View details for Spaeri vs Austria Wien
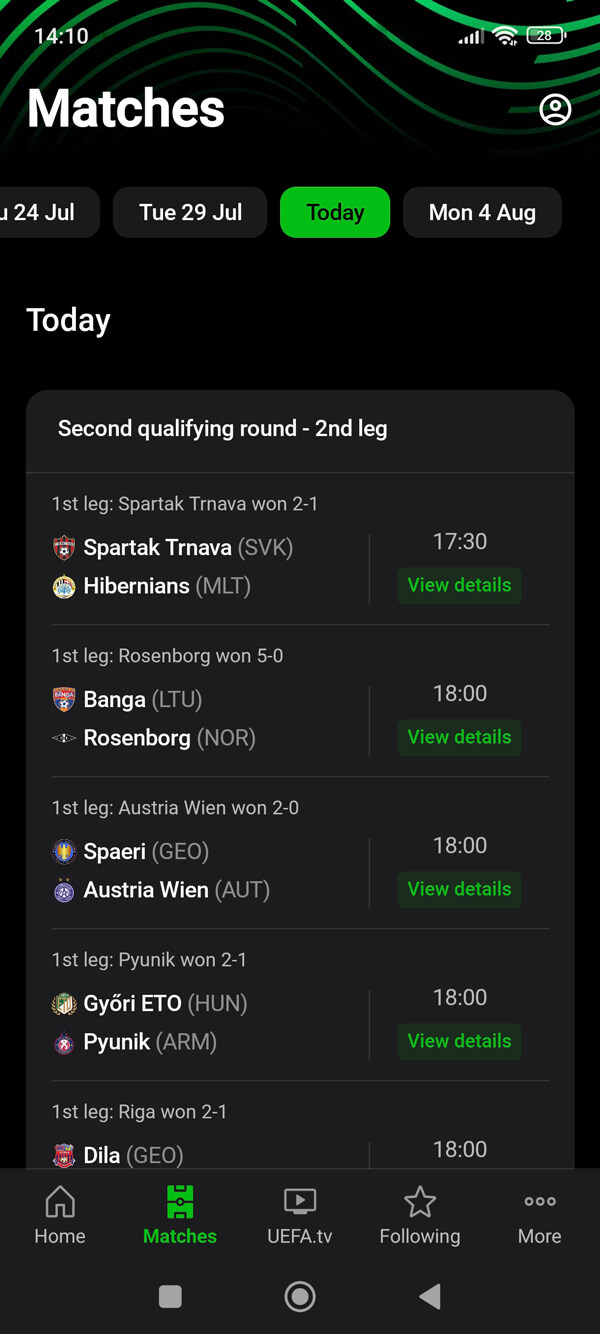This screenshot has width=600, height=1334. click(459, 889)
